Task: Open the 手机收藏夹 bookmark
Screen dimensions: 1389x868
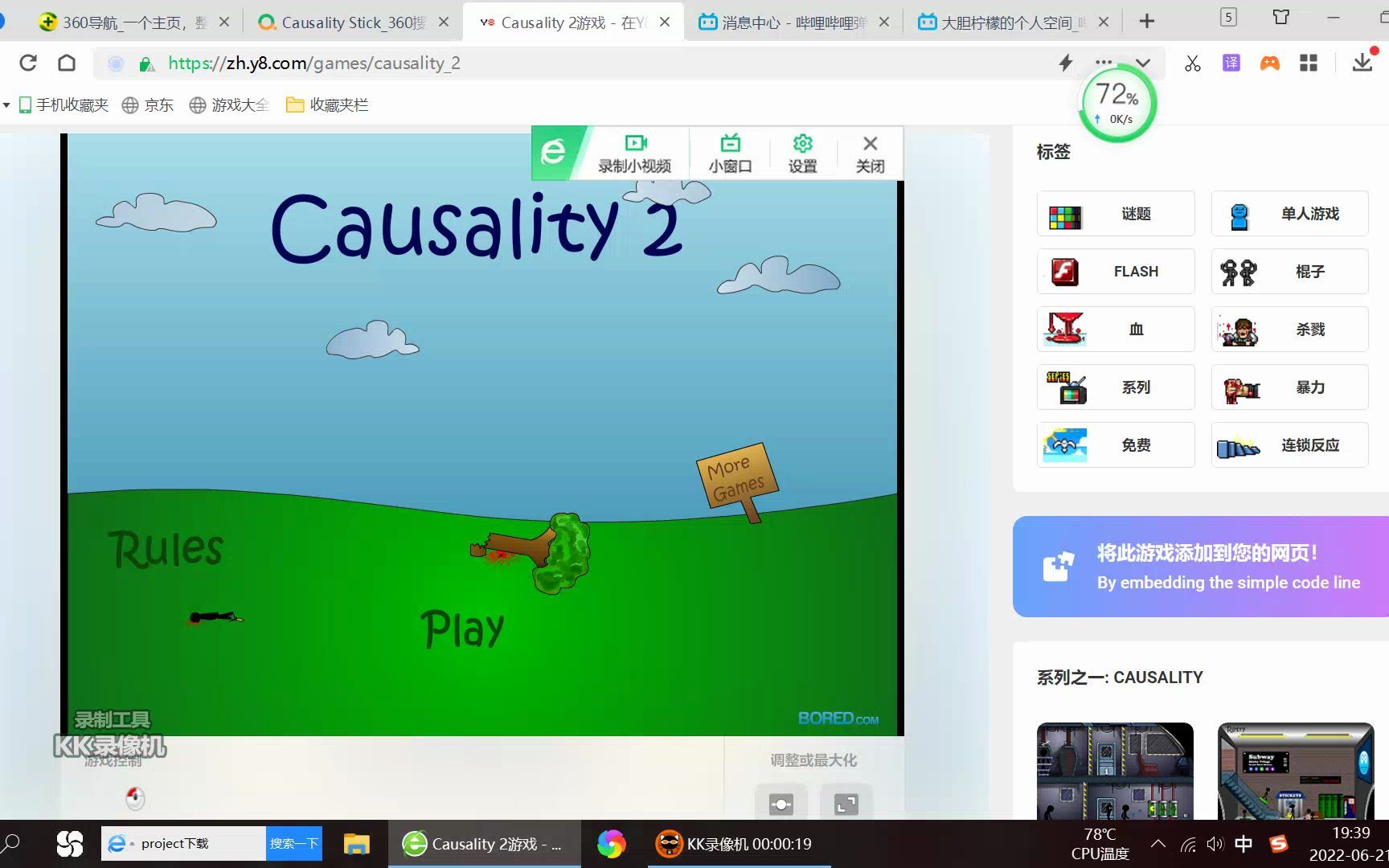Action: 64,104
